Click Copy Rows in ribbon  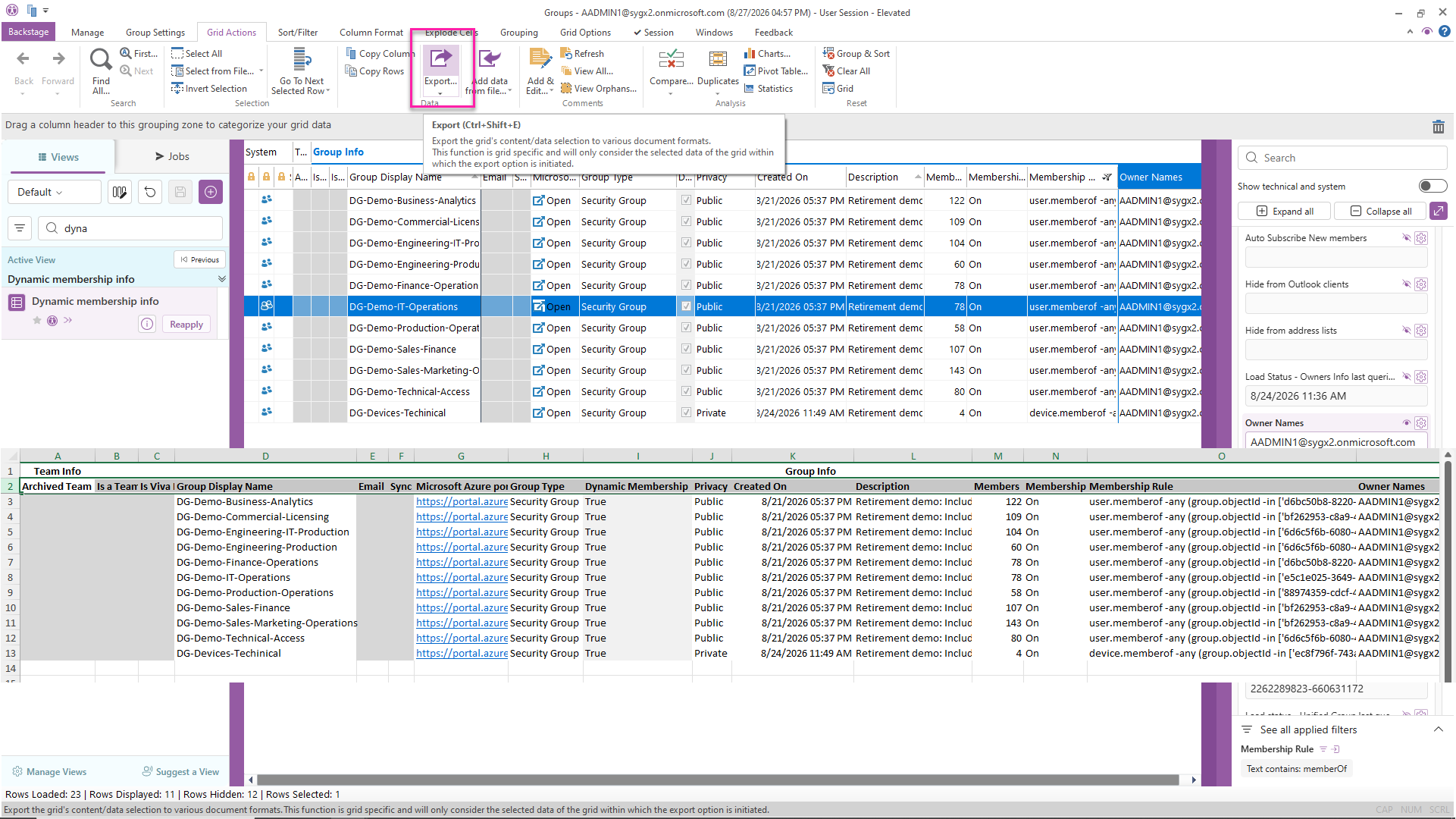(374, 71)
